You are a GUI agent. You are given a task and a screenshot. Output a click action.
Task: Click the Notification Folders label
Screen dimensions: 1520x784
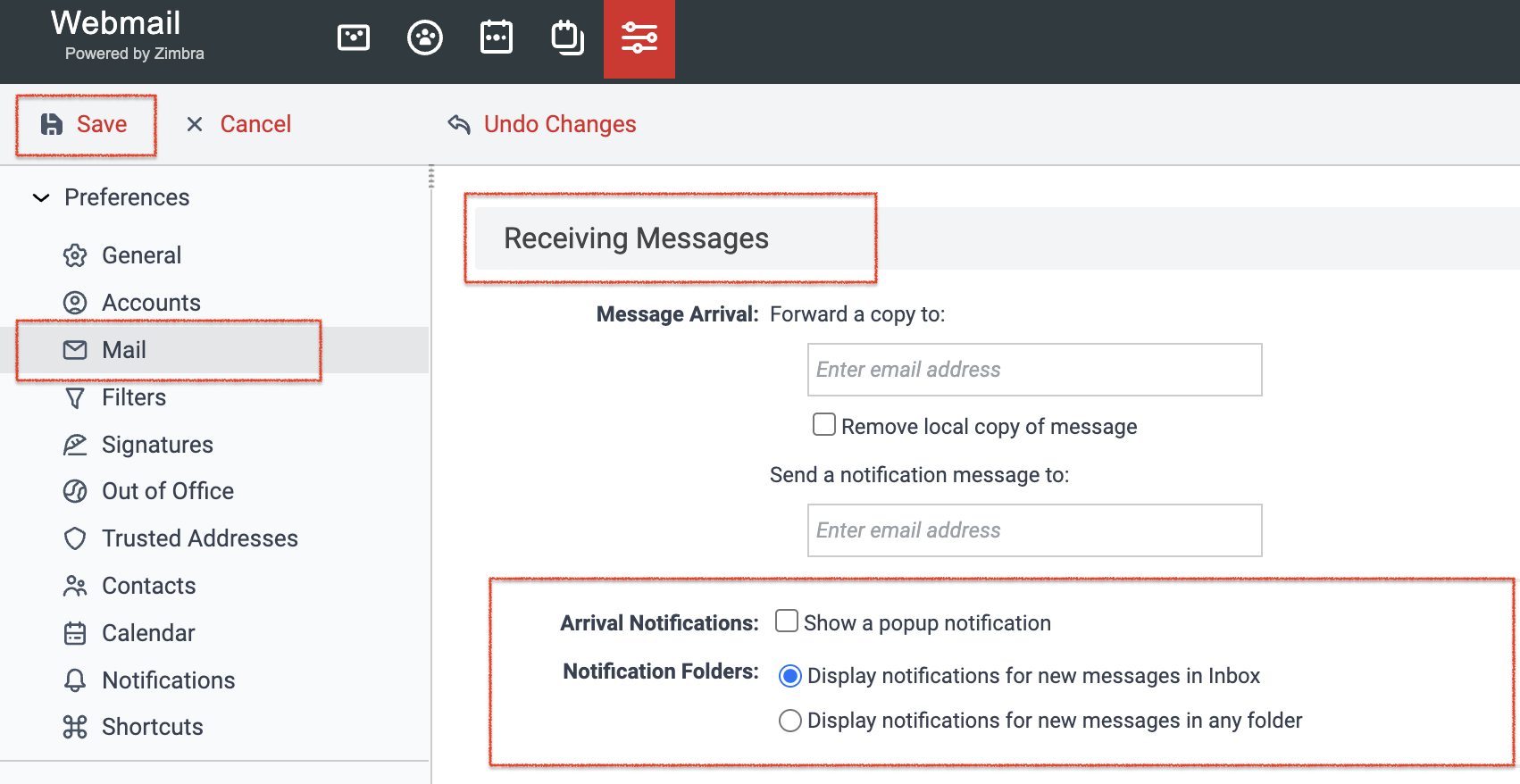pos(661,671)
